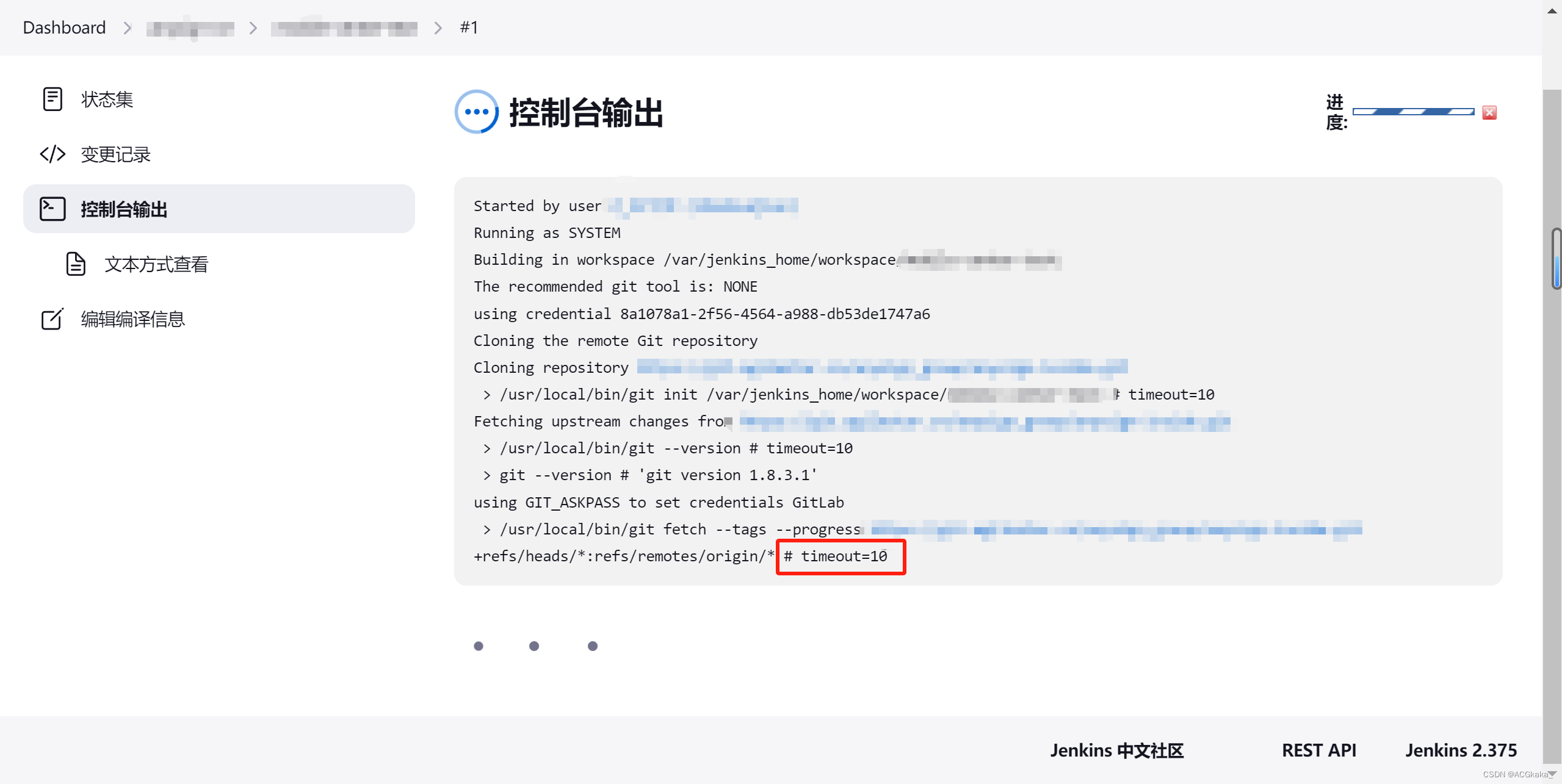Screen dimensions: 1562x784
Task: Click the 文本方式查看 file icon
Action: (76, 264)
